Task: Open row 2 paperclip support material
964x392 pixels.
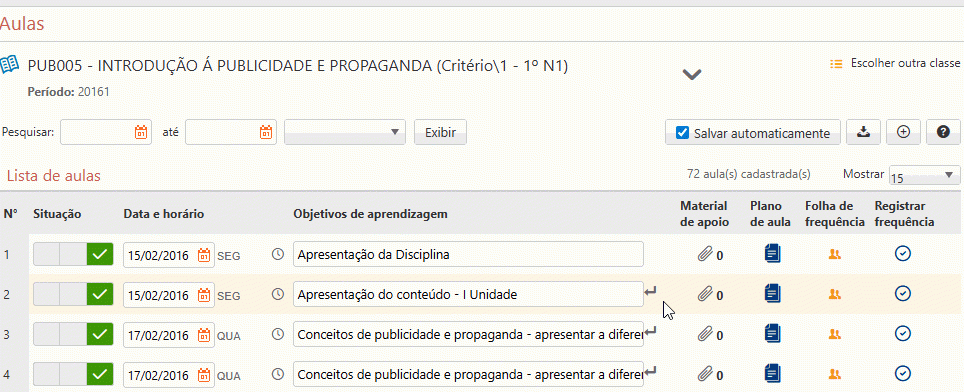Action: tap(705, 294)
